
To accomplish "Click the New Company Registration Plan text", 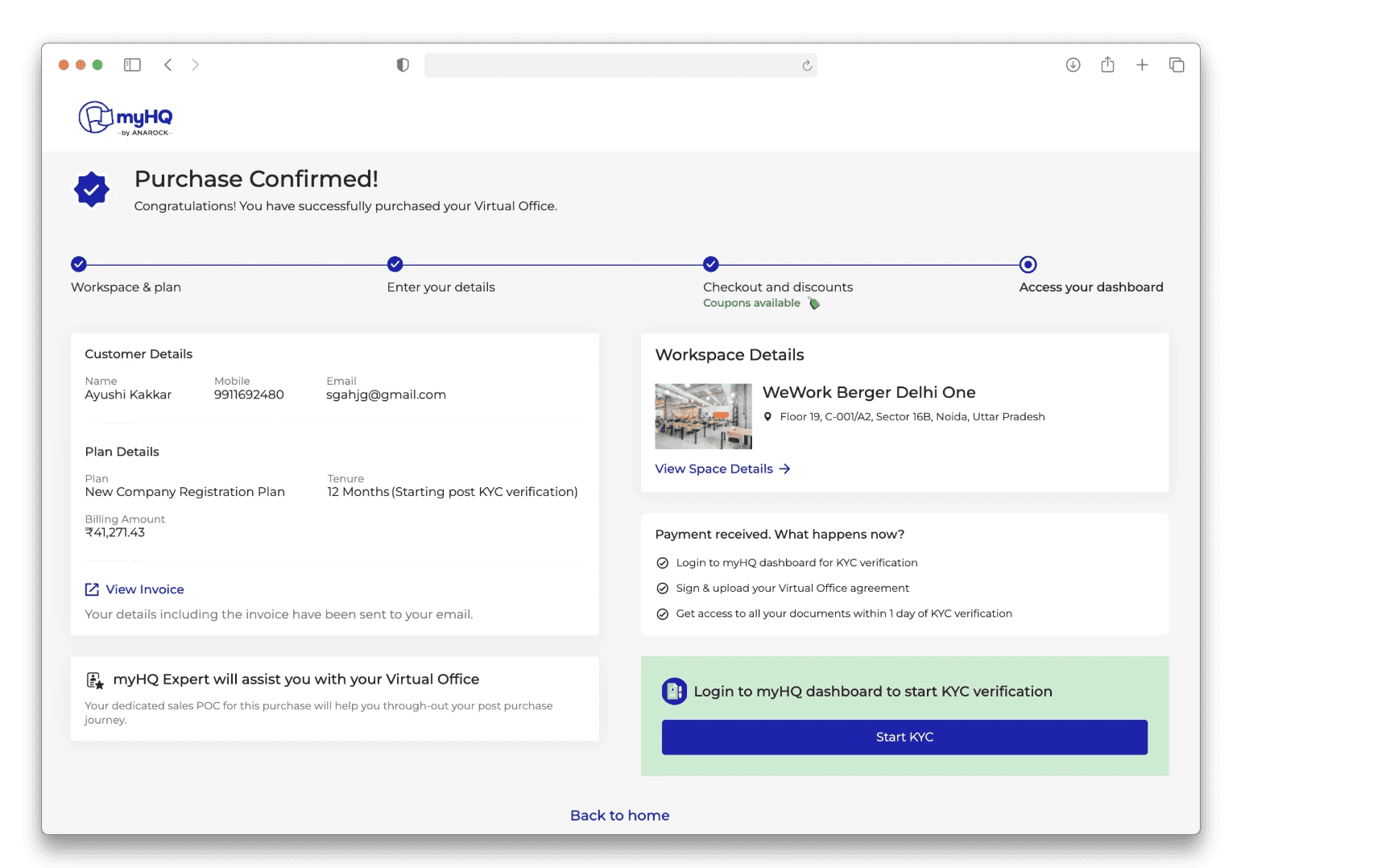I will (x=184, y=492).
